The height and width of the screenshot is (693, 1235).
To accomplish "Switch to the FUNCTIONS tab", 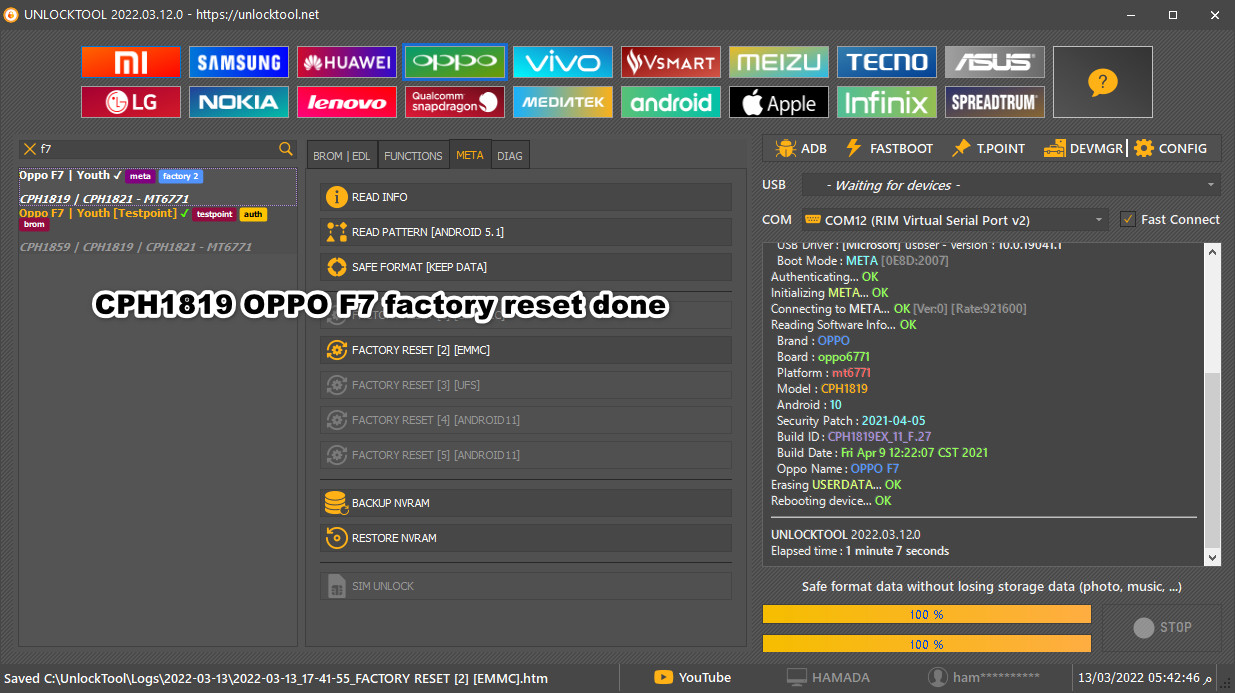I will click(x=413, y=156).
